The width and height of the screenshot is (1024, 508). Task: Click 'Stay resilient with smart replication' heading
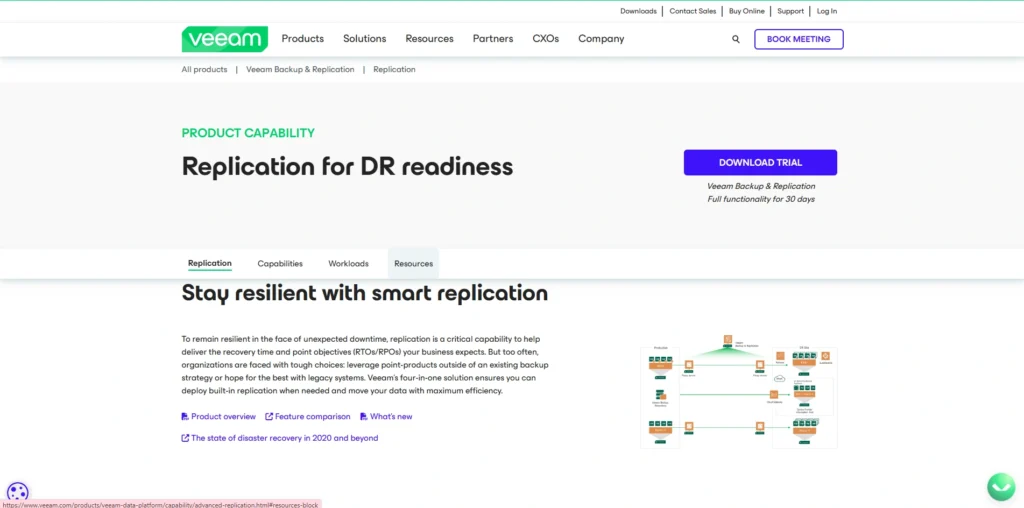click(364, 293)
